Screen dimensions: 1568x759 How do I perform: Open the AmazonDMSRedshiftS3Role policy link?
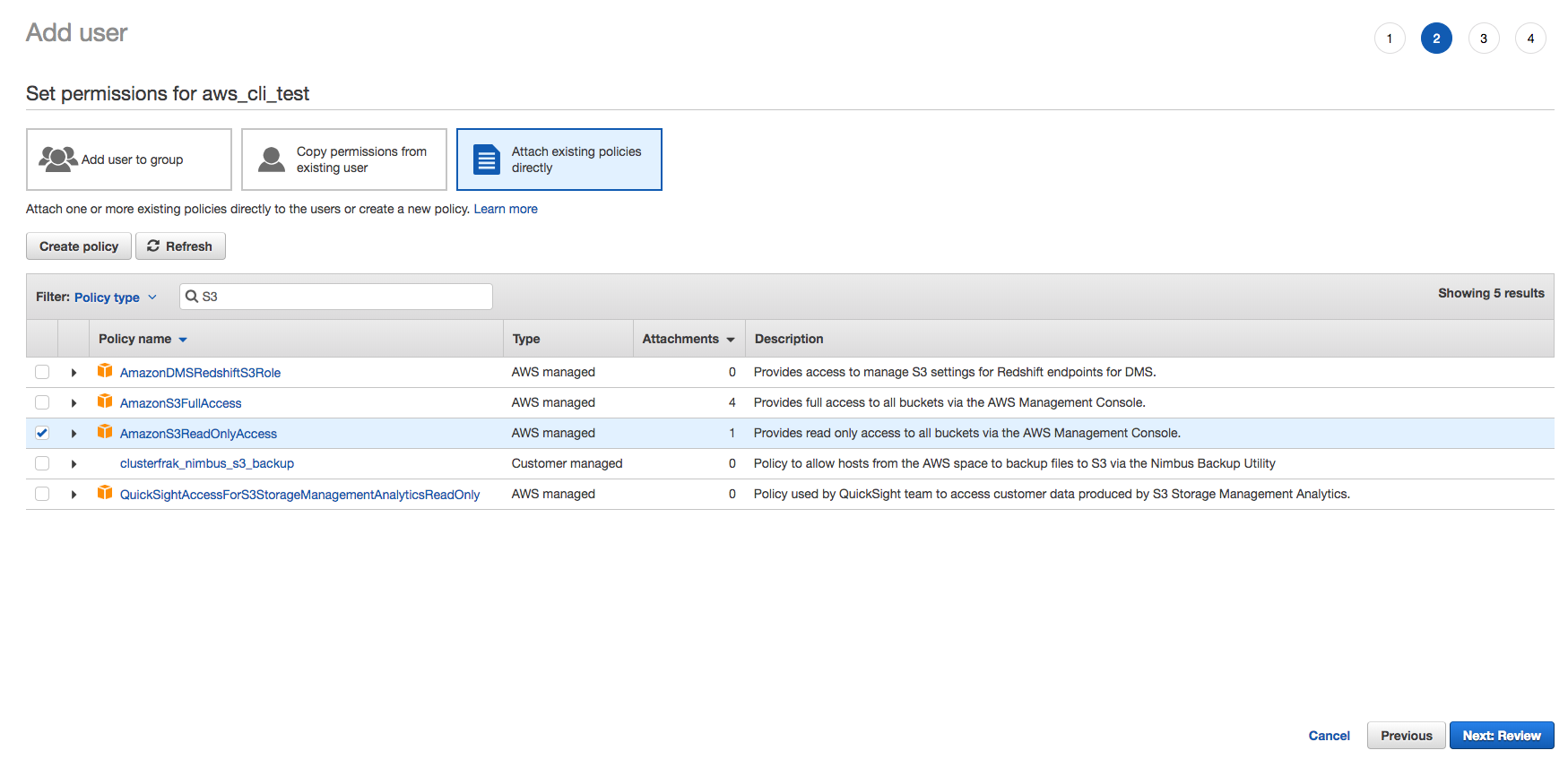(200, 373)
